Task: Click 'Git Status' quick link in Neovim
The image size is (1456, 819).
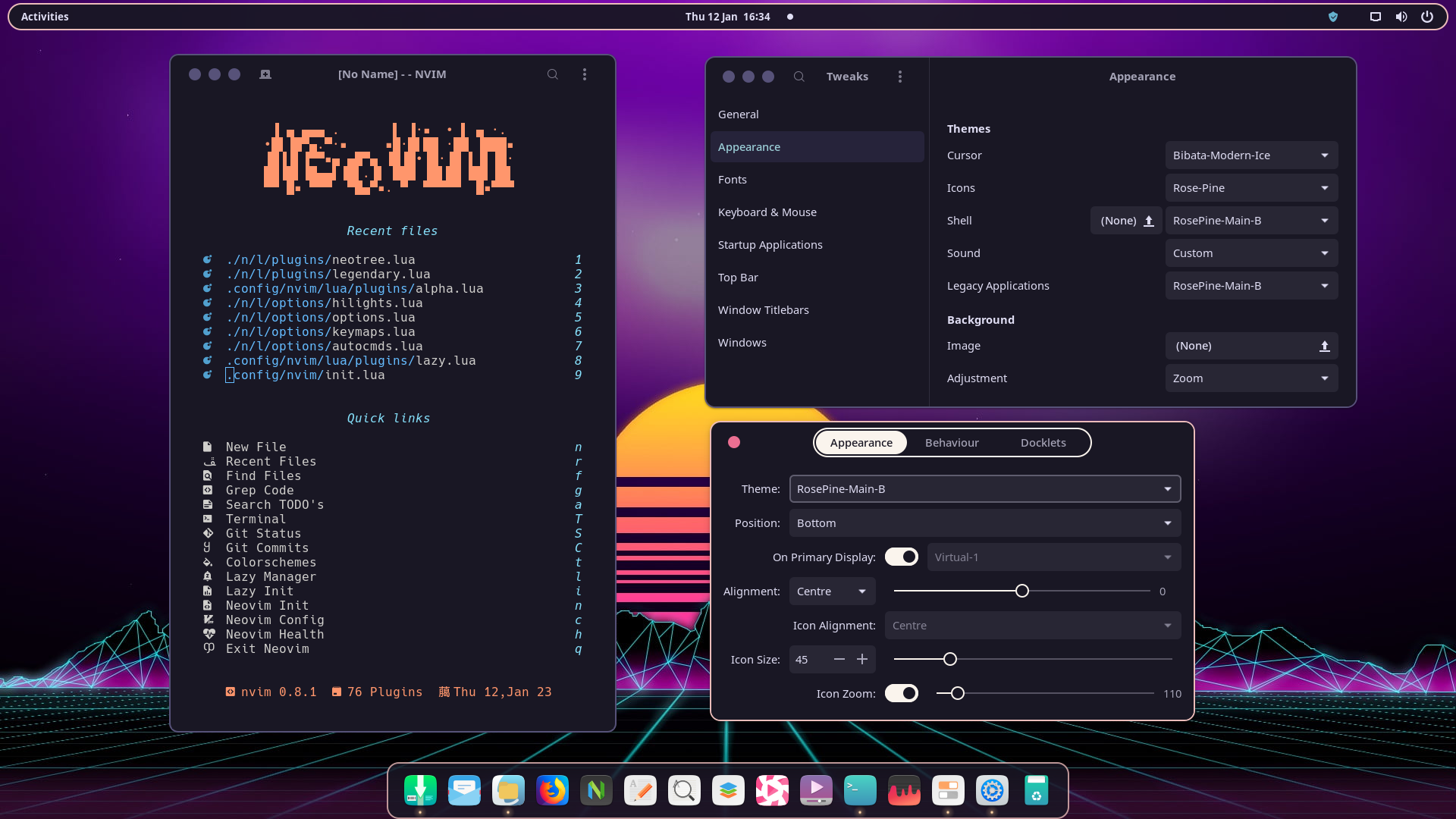Action: coord(392,534)
